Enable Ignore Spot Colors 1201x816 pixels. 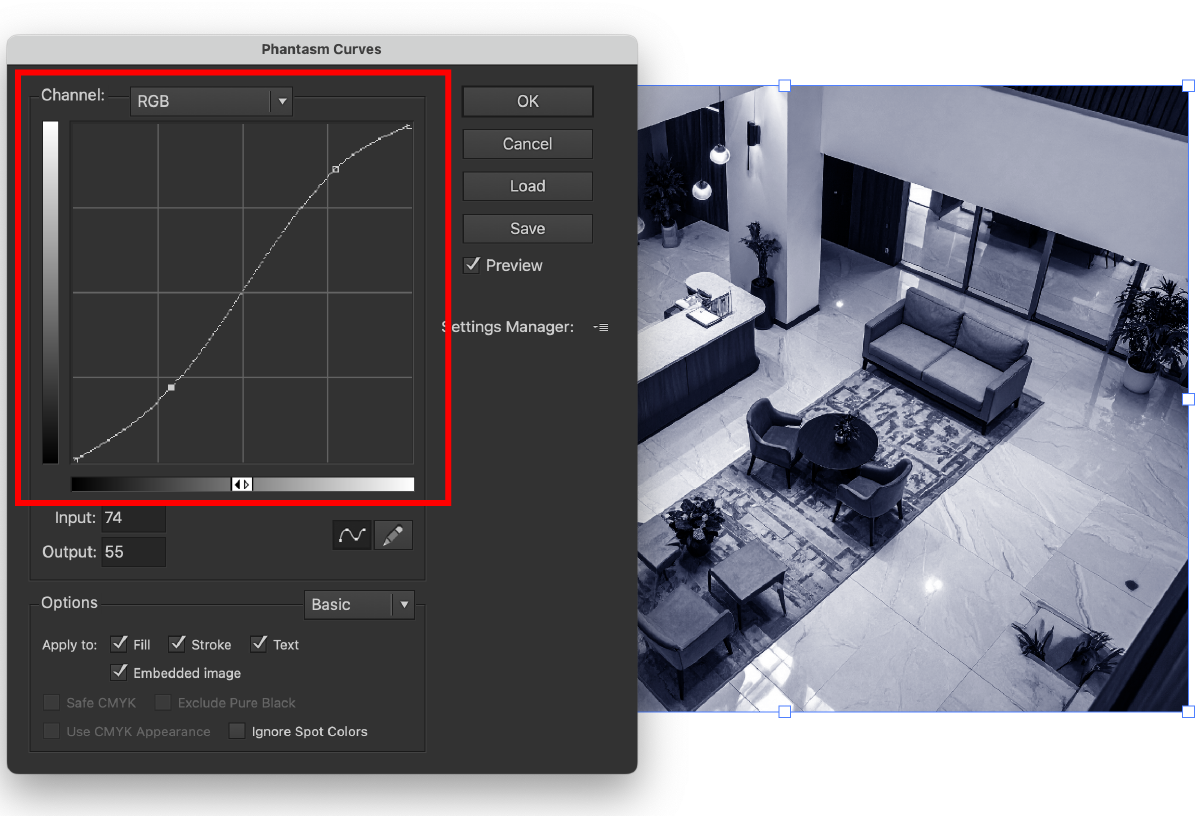(237, 731)
